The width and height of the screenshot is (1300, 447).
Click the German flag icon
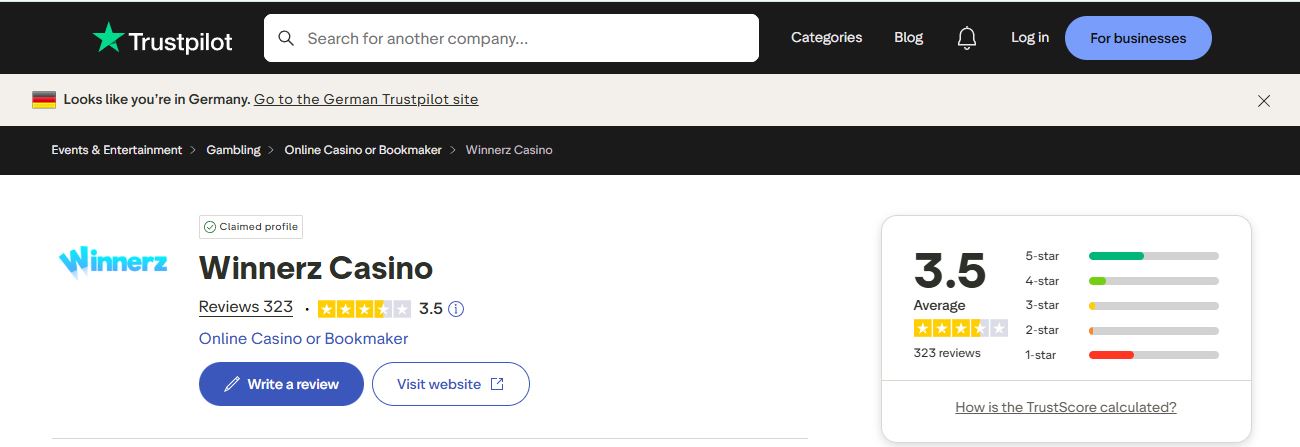44,100
